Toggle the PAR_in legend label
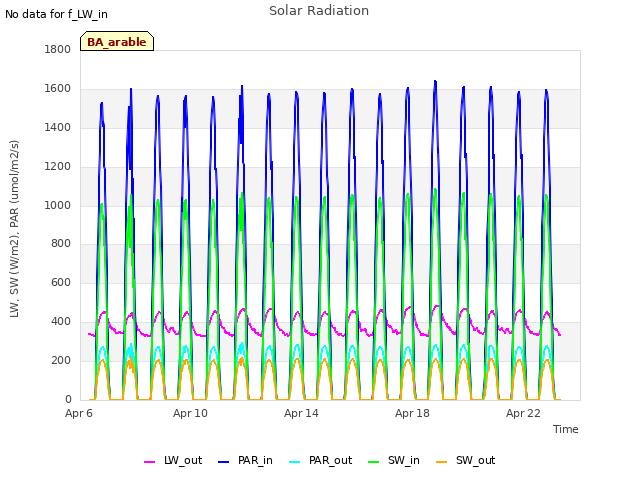Viewport: 640px width, 480px height. coord(255,460)
